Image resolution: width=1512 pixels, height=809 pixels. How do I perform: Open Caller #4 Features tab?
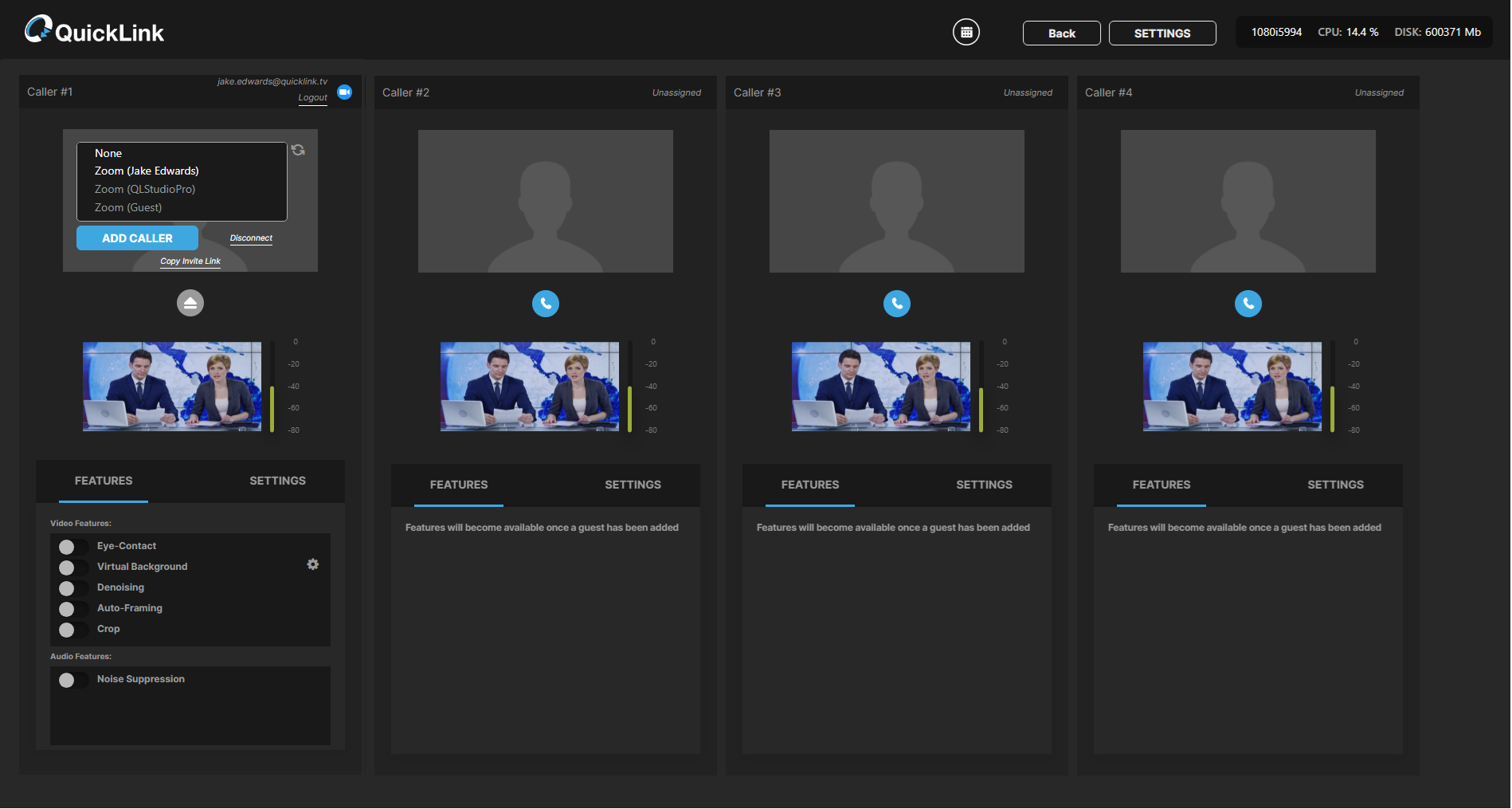1161,485
